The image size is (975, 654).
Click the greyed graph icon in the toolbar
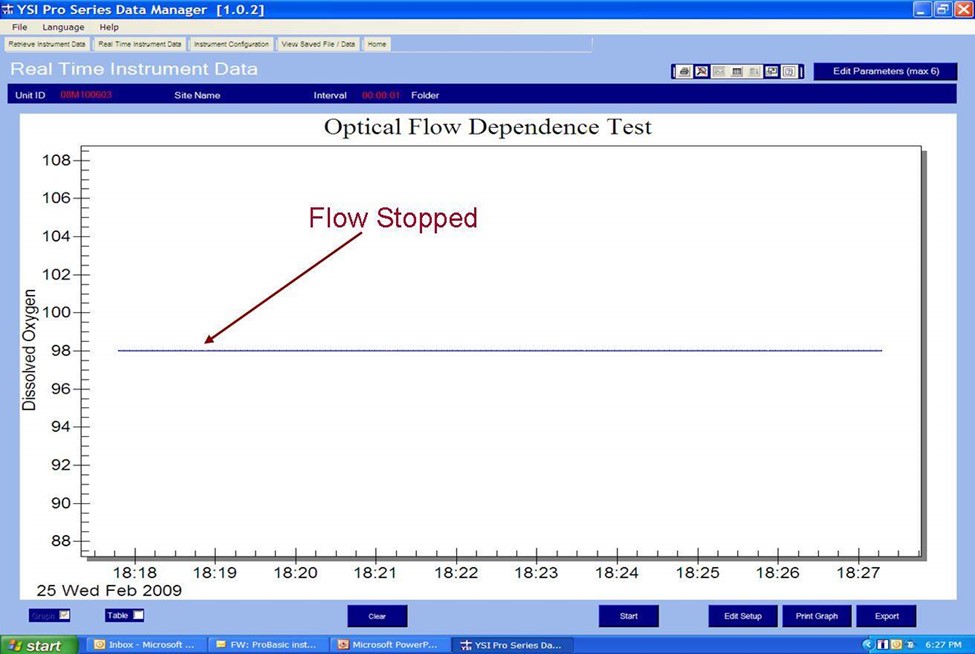point(719,72)
